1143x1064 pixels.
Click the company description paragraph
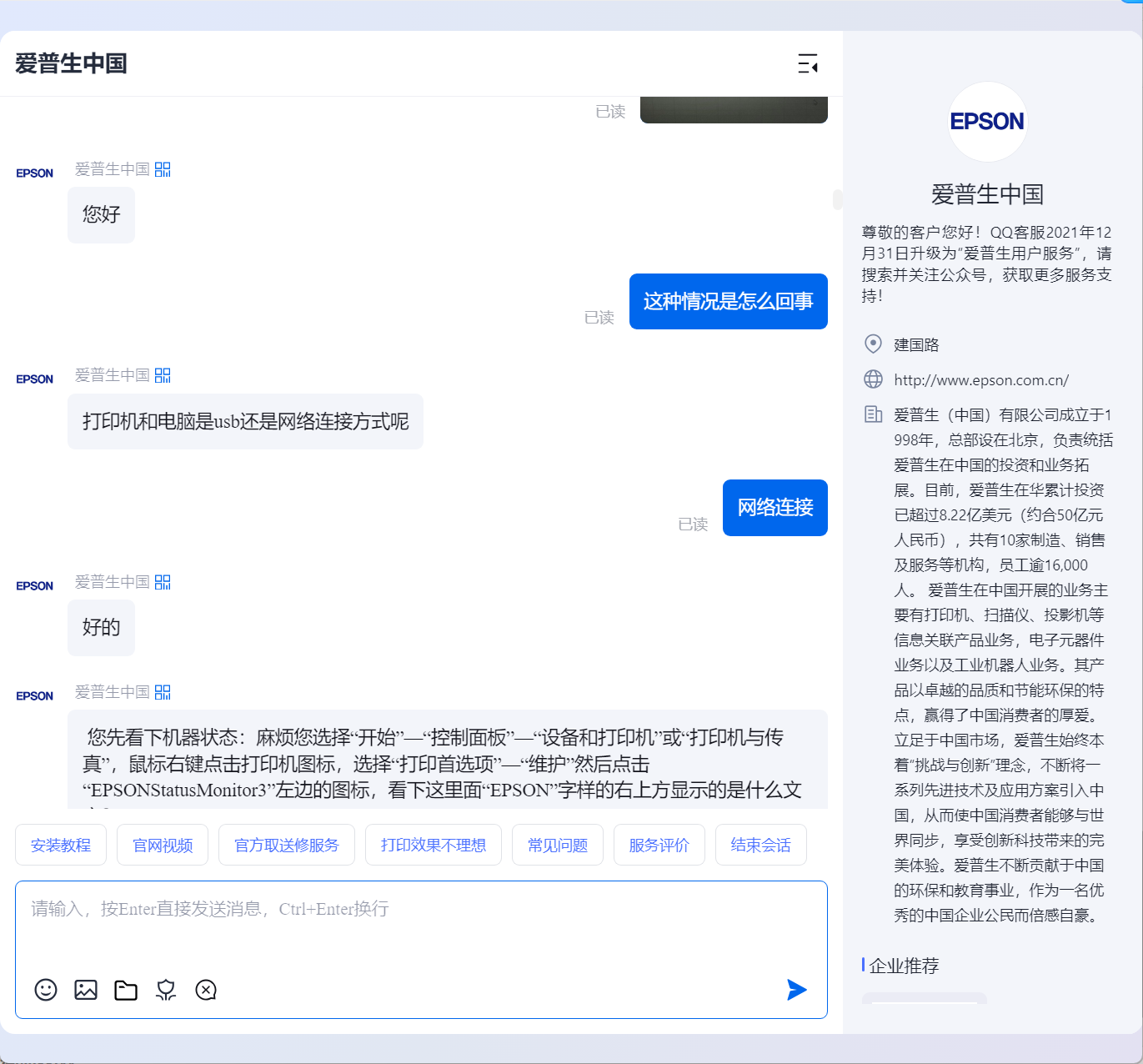point(1004,665)
